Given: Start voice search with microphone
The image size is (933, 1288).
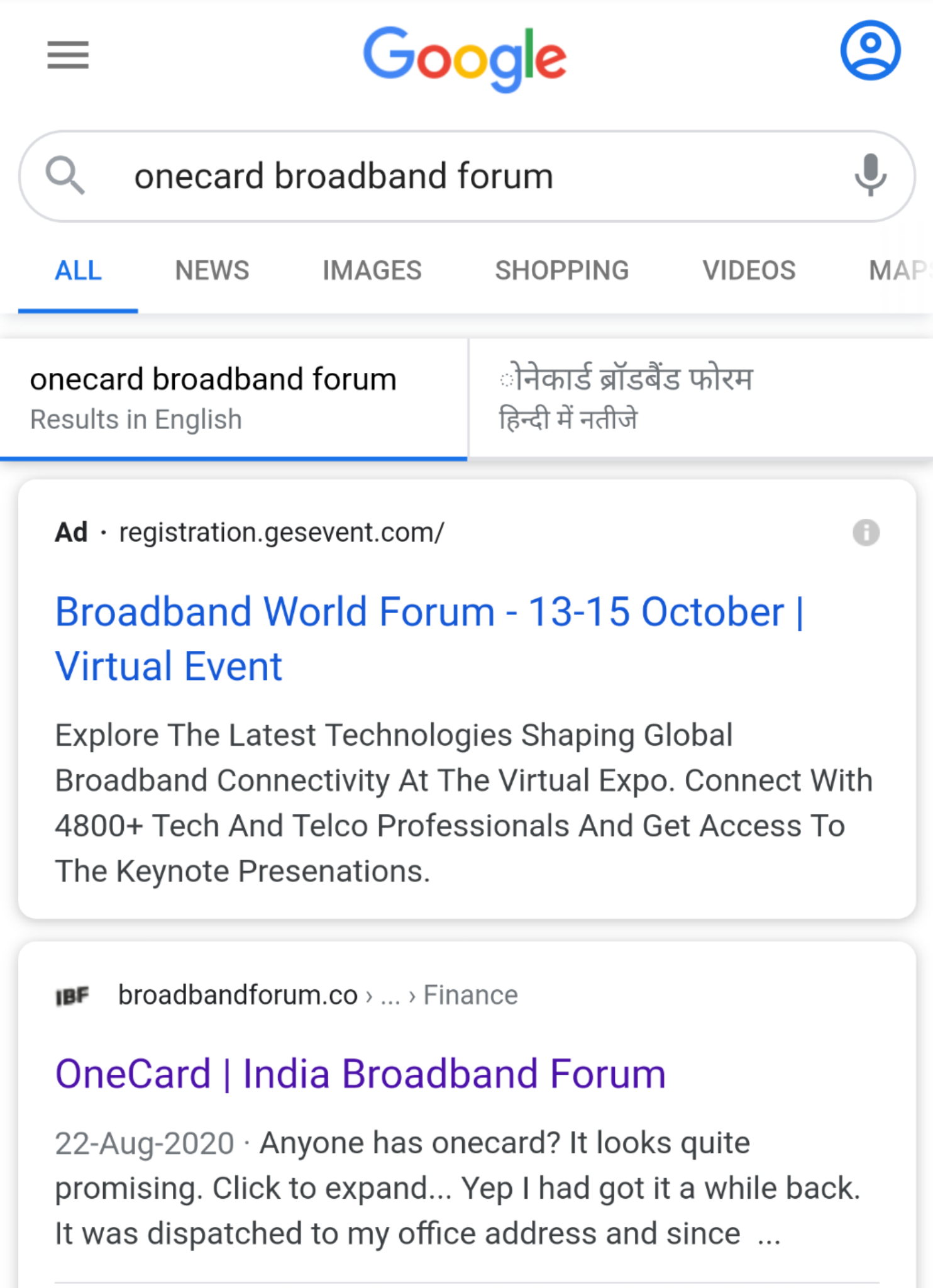Looking at the screenshot, I should (870, 175).
